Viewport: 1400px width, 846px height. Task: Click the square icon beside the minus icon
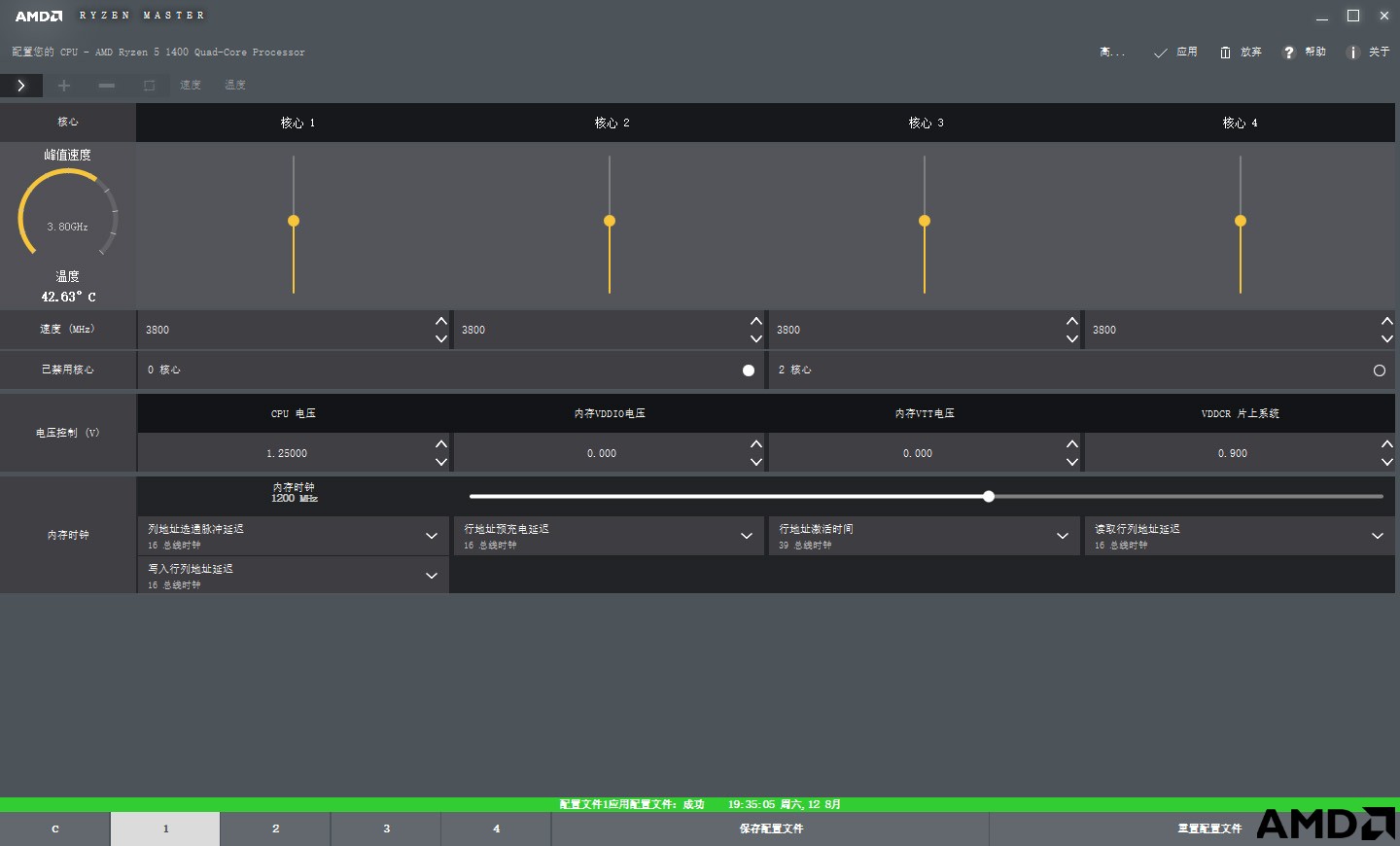point(150,86)
